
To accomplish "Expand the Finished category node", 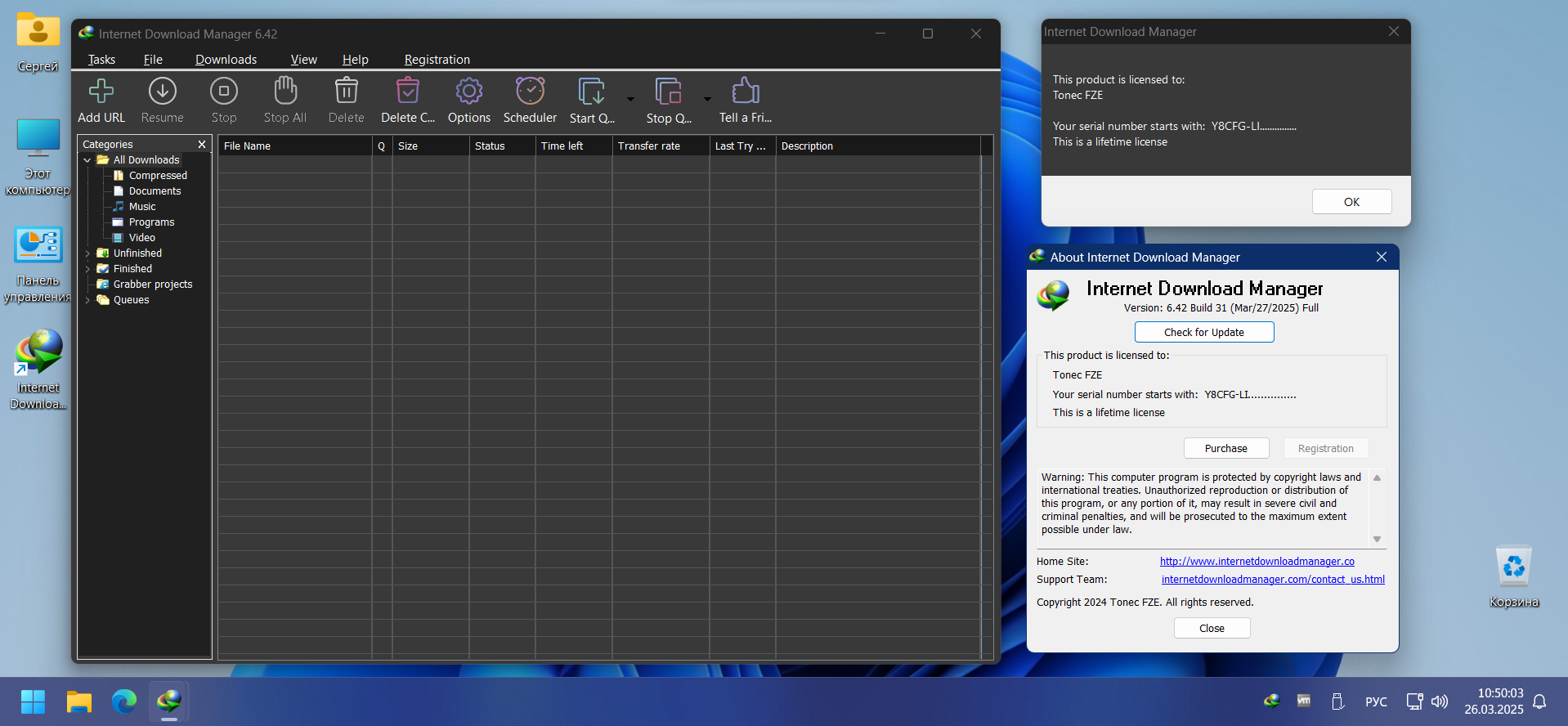I will (87, 269).
